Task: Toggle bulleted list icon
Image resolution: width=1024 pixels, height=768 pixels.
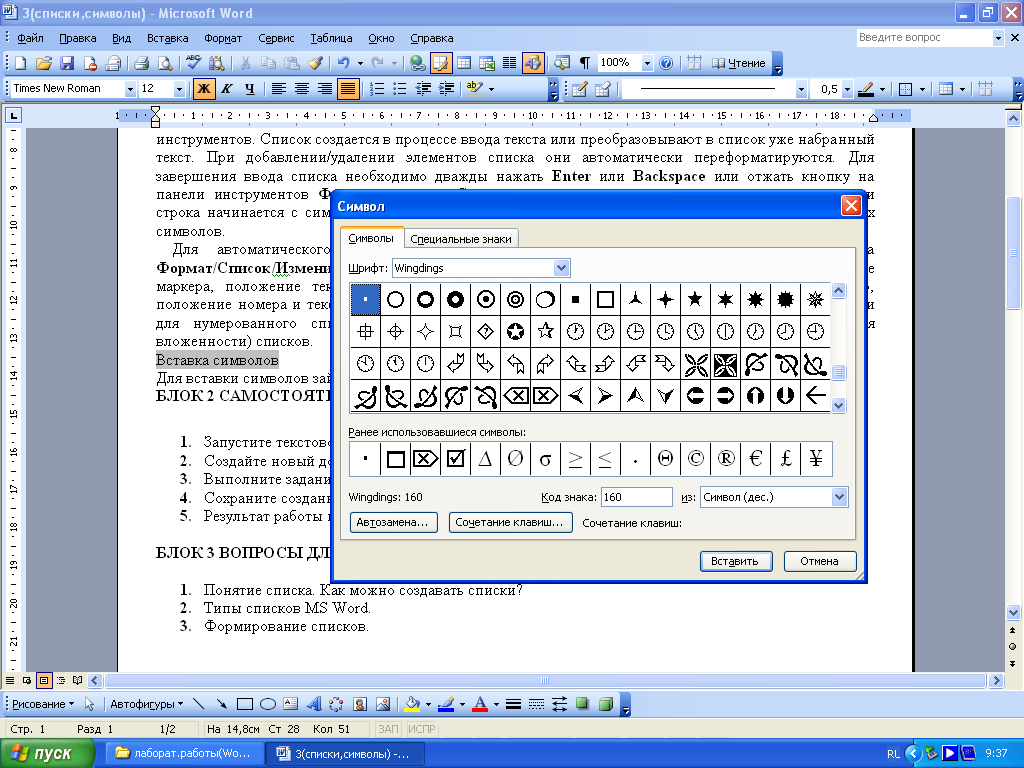Action: tap(400, 89)
